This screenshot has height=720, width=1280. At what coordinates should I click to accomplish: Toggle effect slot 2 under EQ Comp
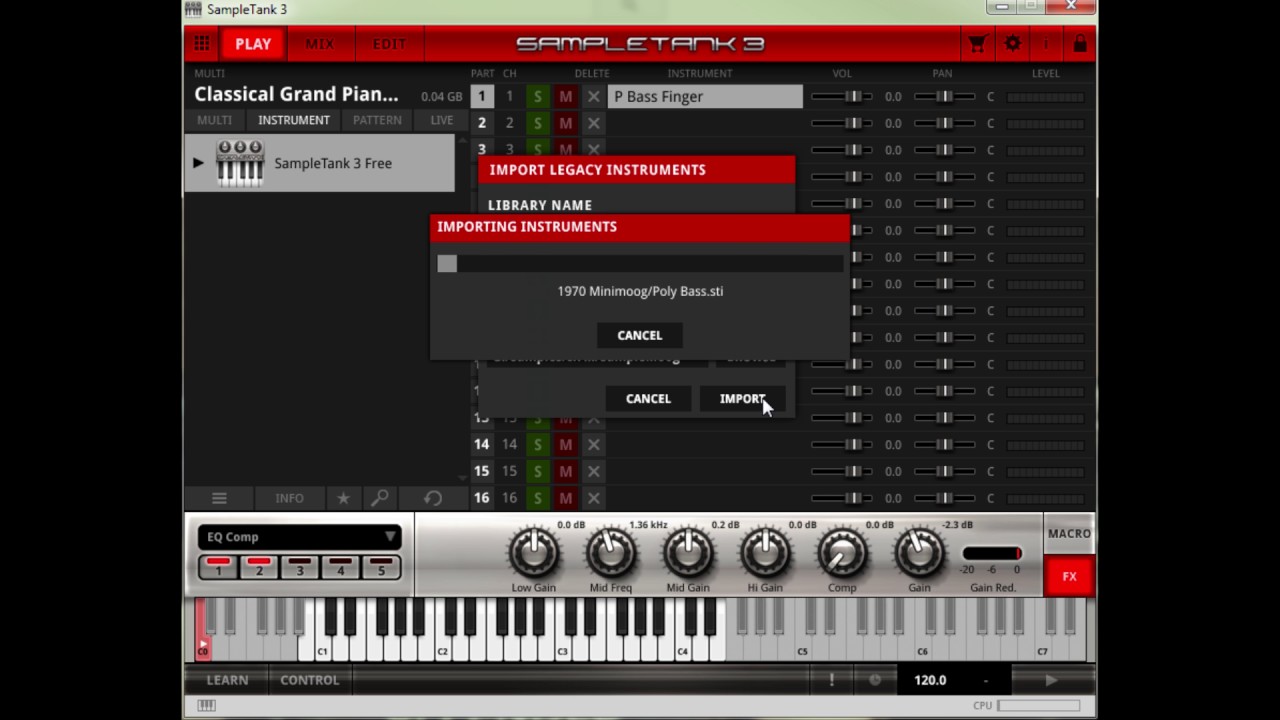coord(259,567)
